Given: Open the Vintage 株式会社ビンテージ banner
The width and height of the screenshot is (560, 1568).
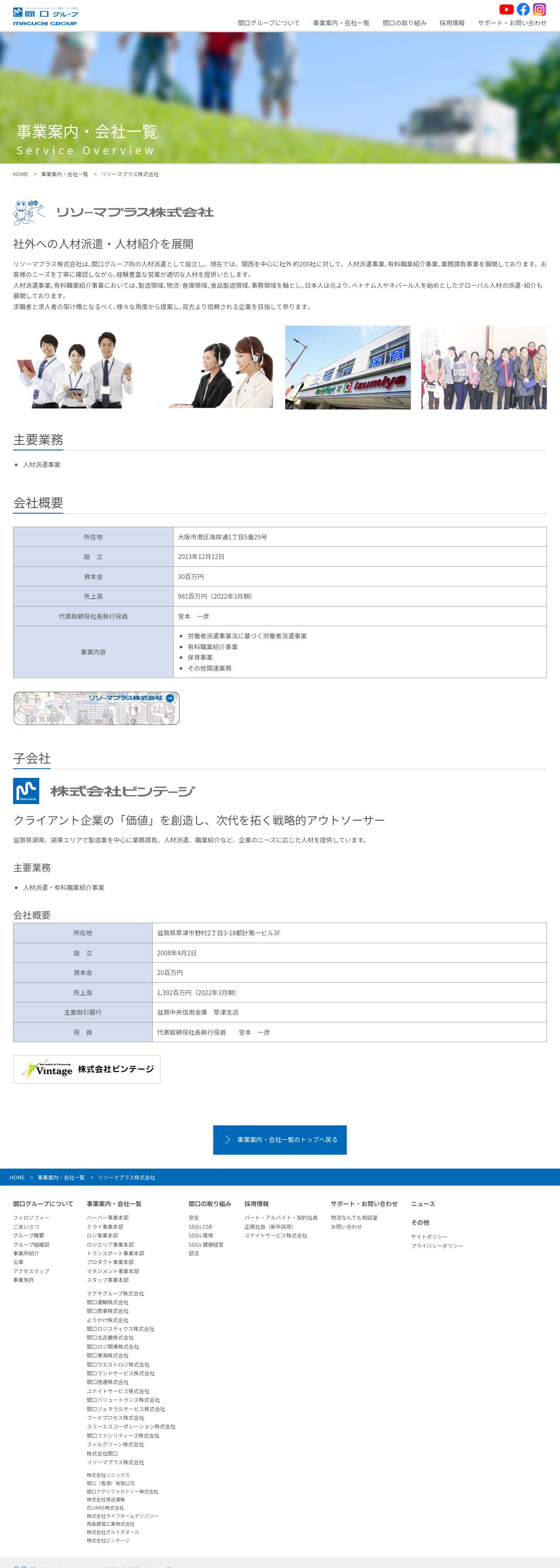Looking at the screenshot, I should pyautogui.click(x=86, y=1070).
